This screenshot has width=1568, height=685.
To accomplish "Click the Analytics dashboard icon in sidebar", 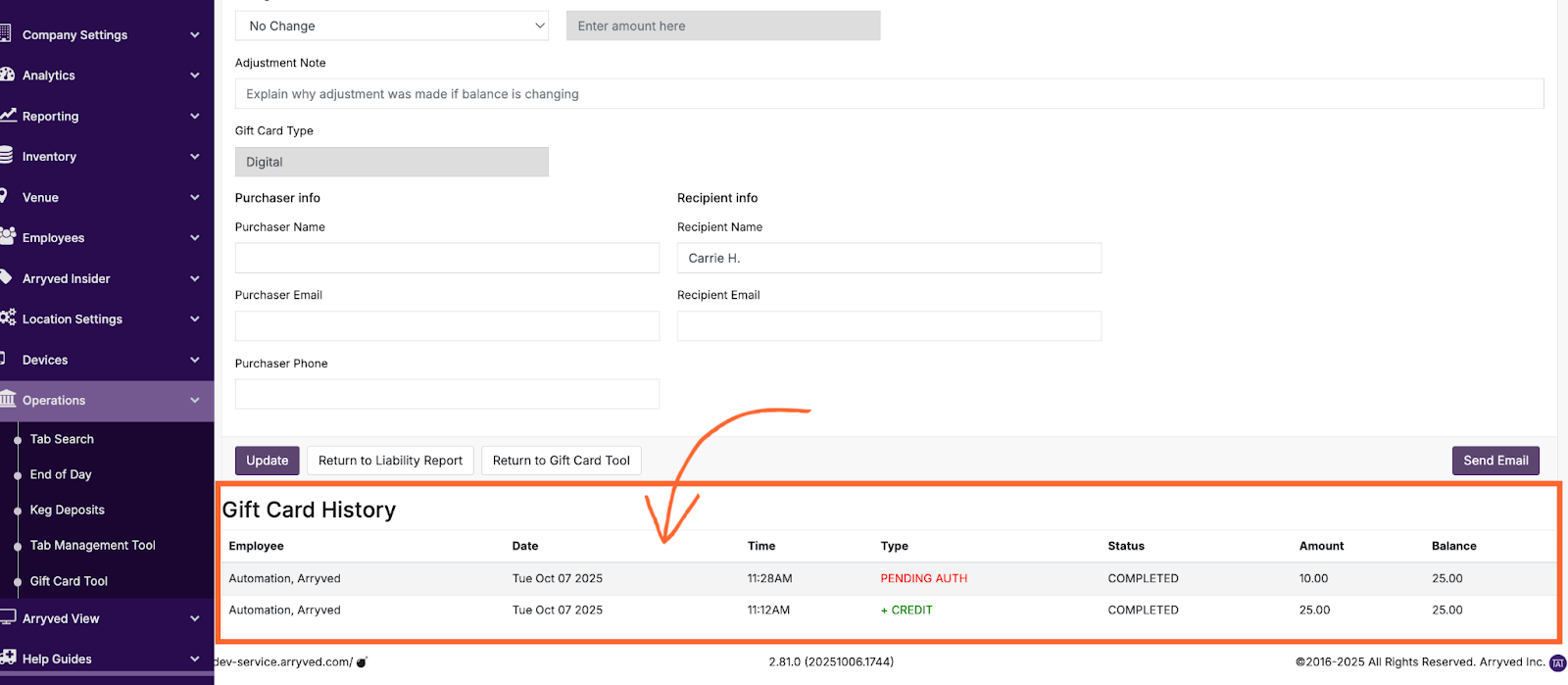I will click(8, 74).
